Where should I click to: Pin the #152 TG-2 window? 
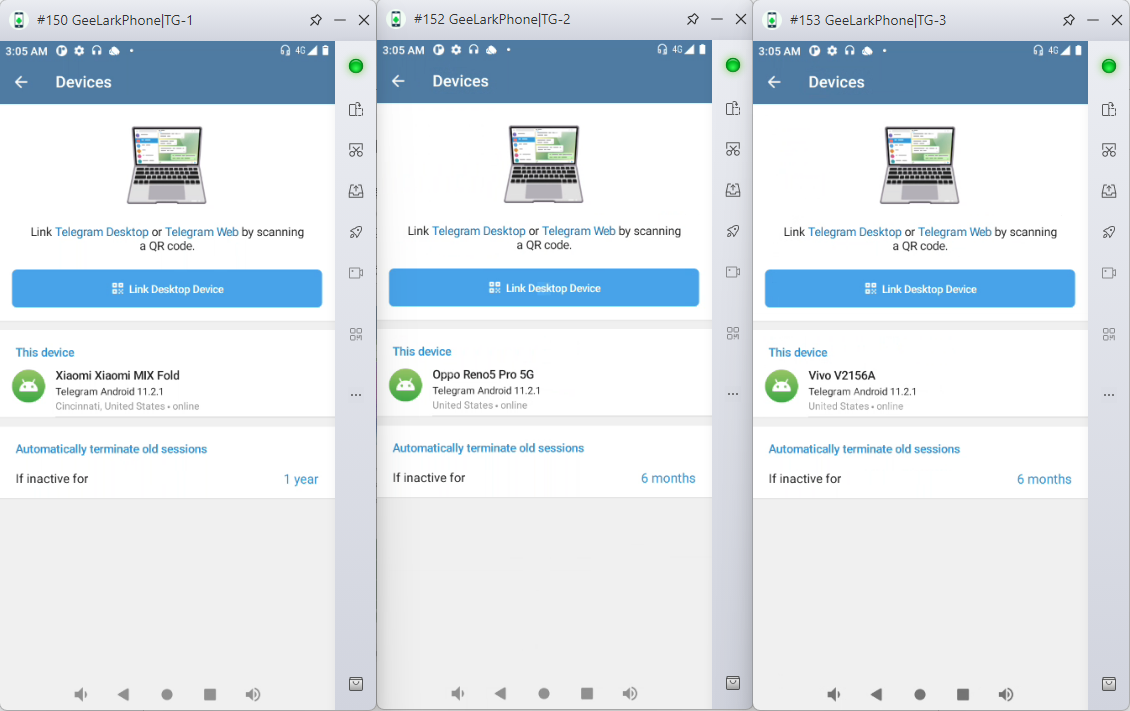pyautogui.click(x=693, y=19)
